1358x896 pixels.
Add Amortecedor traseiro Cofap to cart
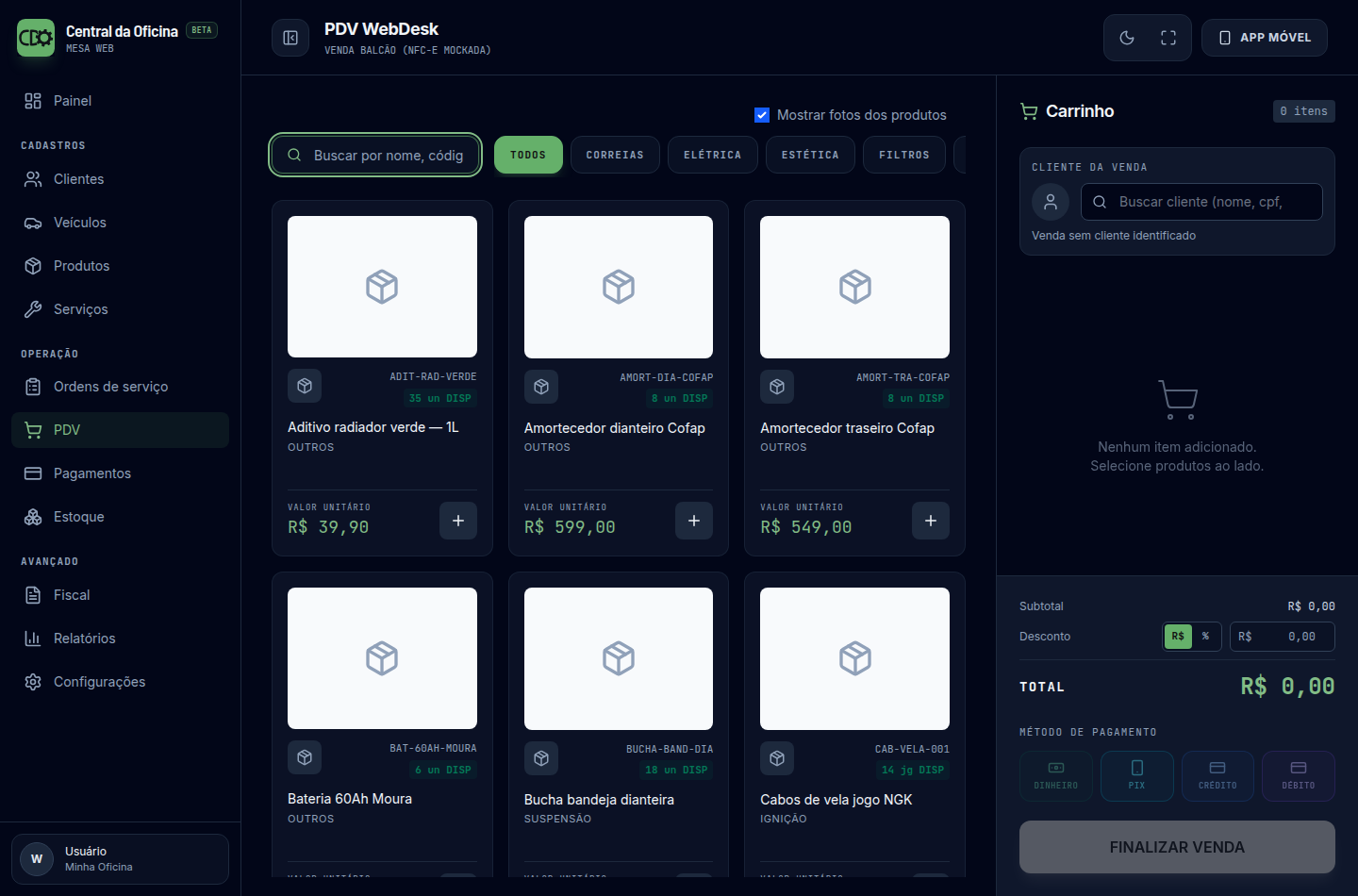[931, 521]
